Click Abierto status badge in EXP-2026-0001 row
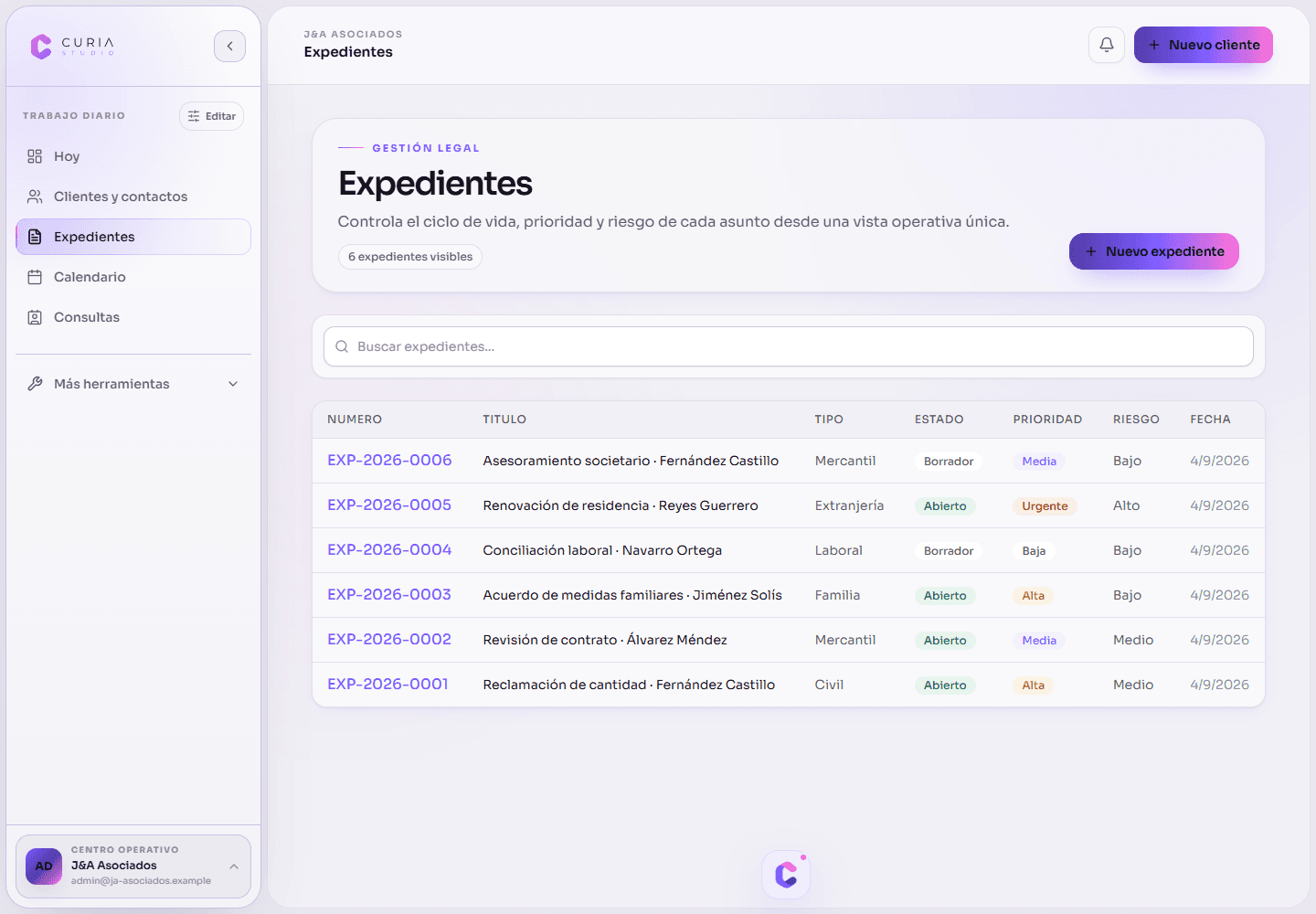 point(945,685)
